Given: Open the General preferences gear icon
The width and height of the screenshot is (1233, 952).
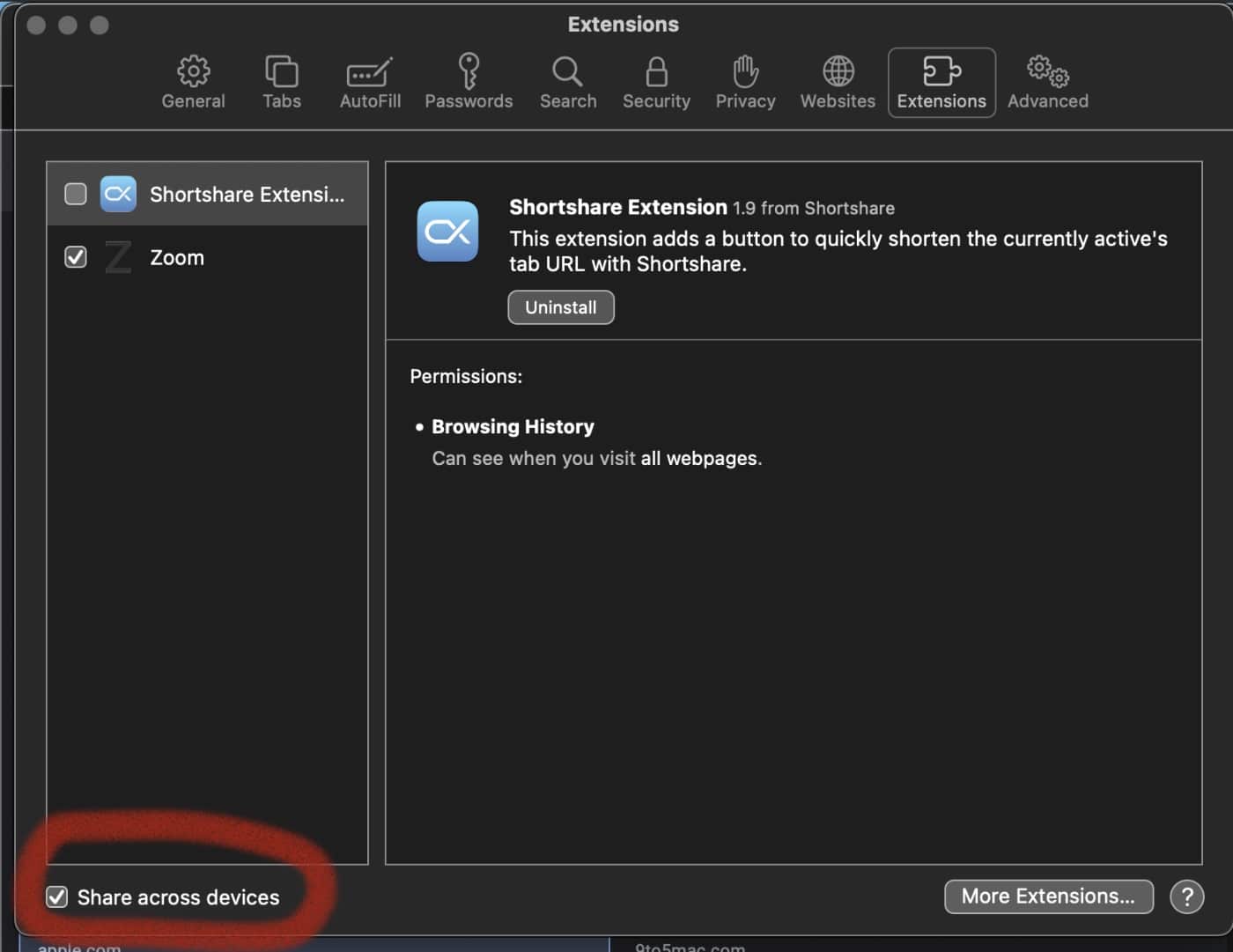Looking at the screenshot, I should pos(193,71).
